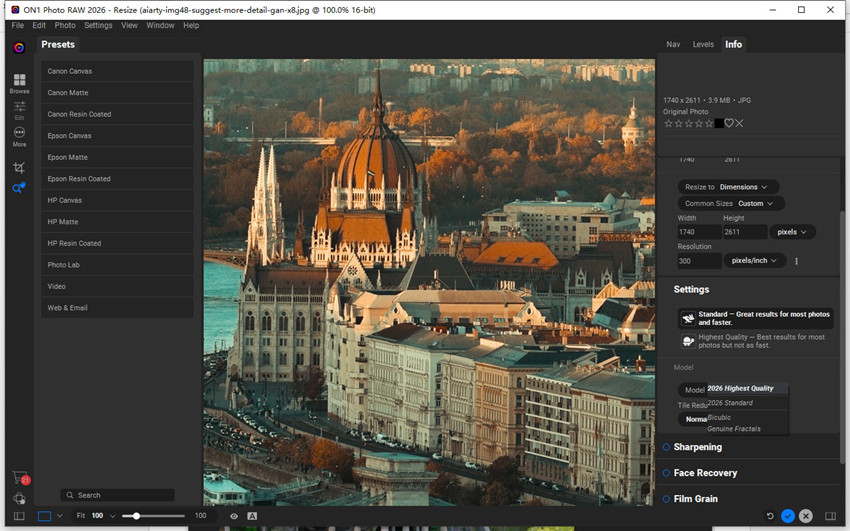The image size is (850, 531).
Task: Click the magnifier in the Search box
Action: (x=70, y=495)
